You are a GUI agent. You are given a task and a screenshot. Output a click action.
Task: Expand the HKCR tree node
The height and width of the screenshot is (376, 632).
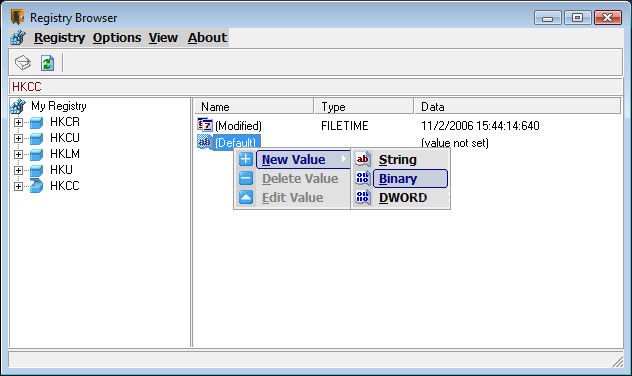pyautogui.click(x=18, y=122)
